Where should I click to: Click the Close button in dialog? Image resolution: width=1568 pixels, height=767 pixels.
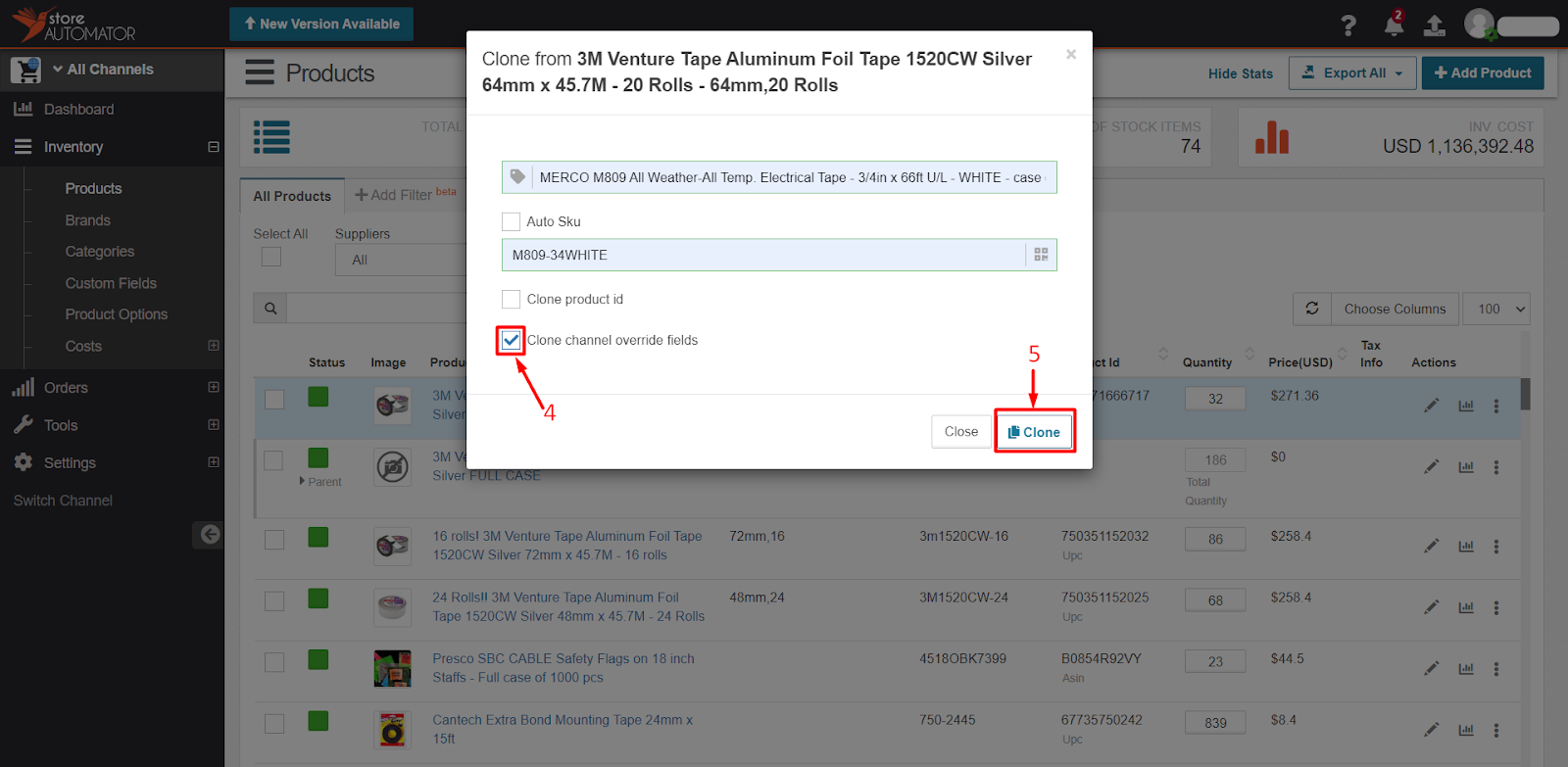coord(961,432)
